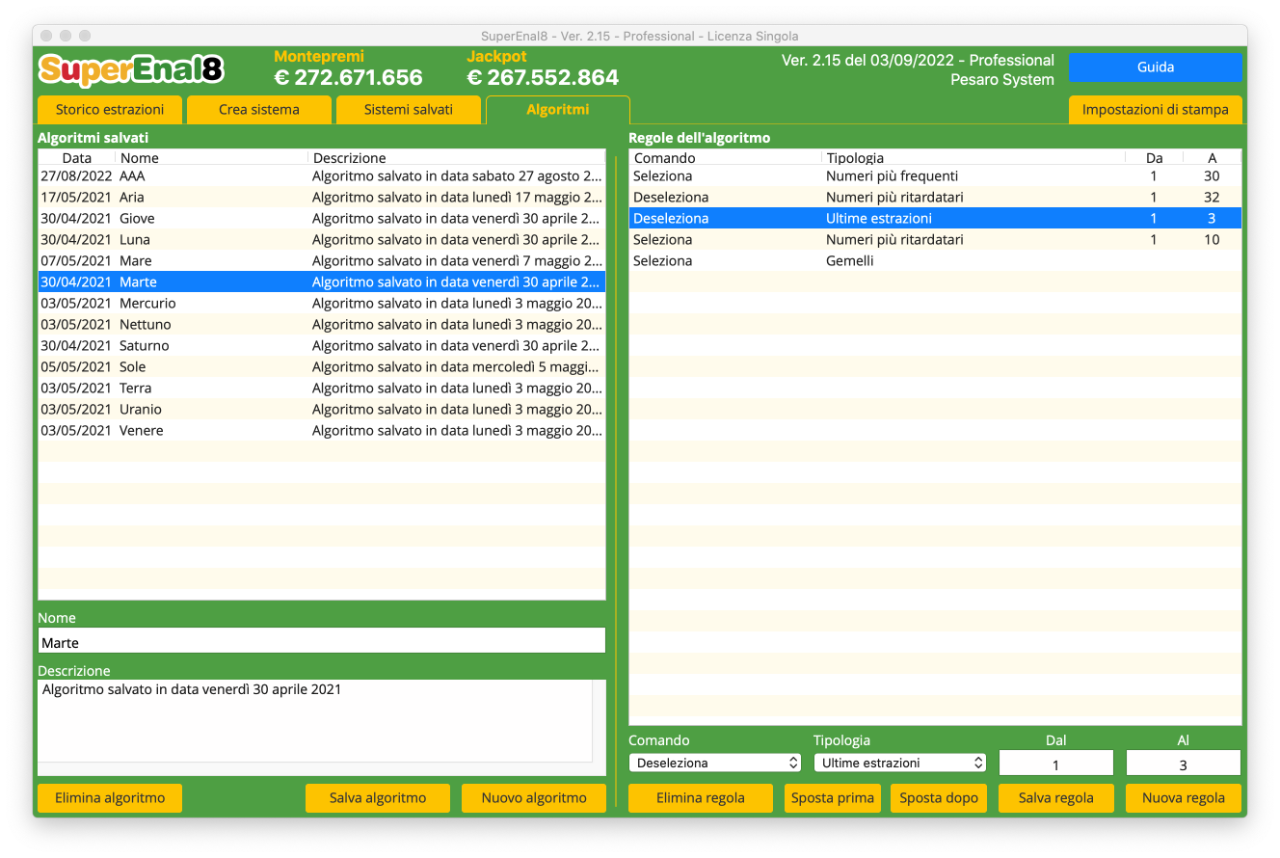The image size is (1280, 858).
Task: Select the Mare algorithm row
Action: tap(322, 261)
